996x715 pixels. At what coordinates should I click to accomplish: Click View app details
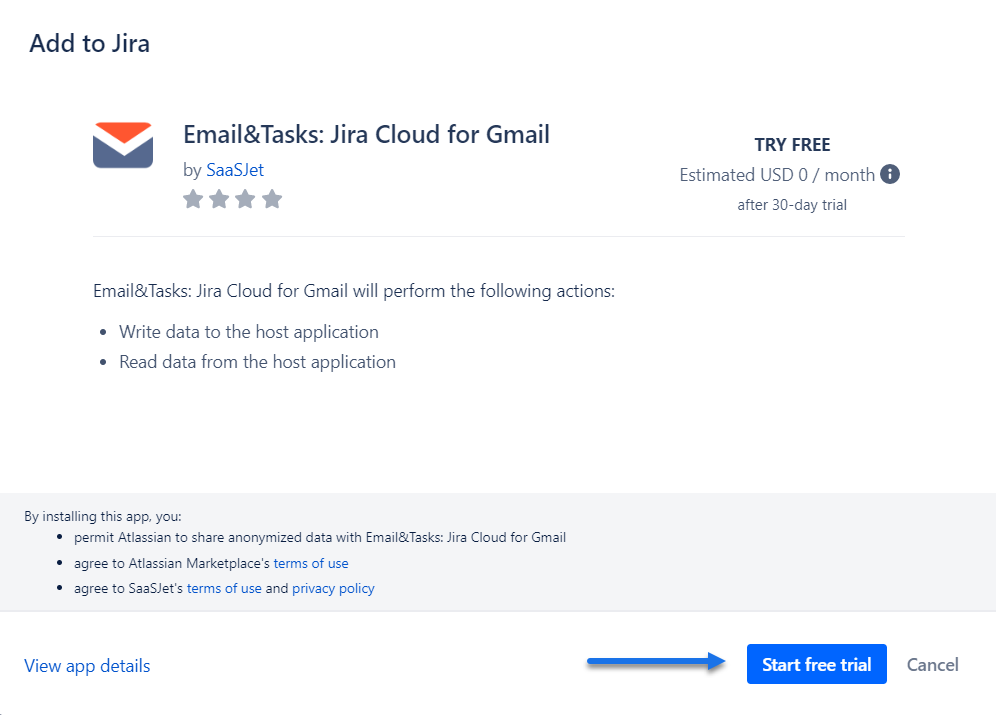coord(87,665)
